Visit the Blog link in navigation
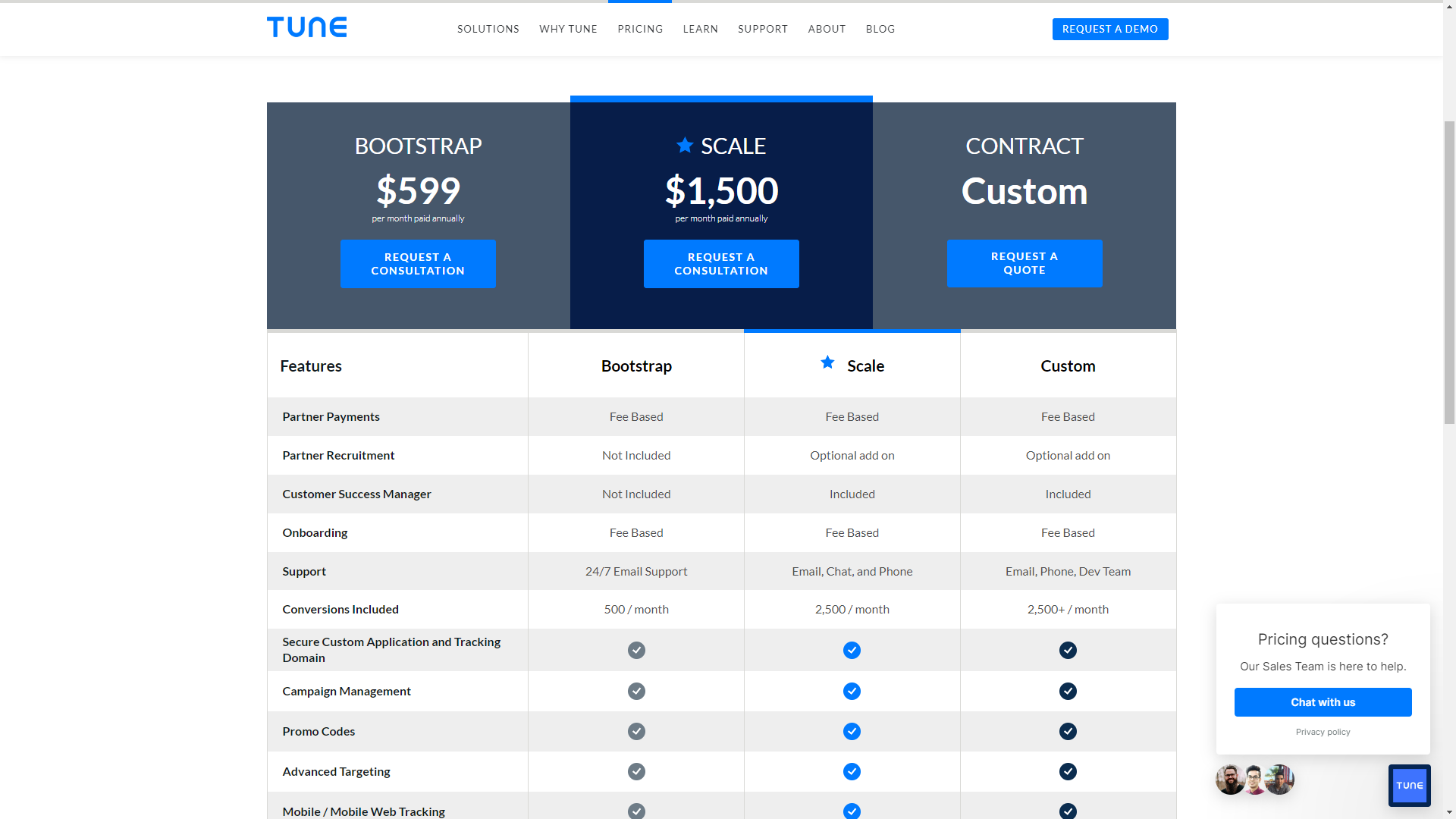This screenshot has width=1456, height=819. click(880, 29)
